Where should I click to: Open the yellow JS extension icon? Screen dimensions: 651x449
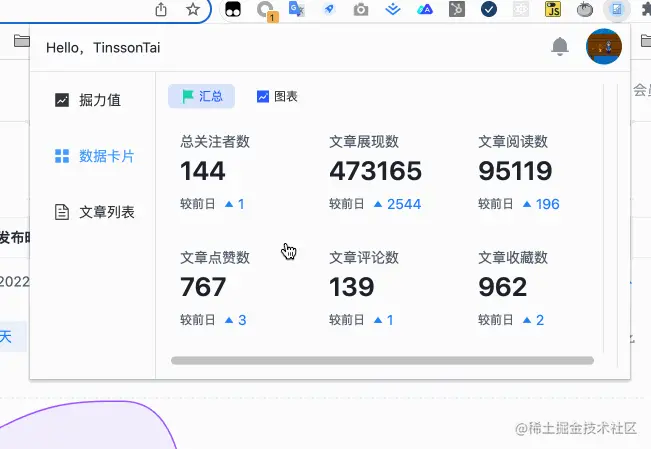pos(553,9)
